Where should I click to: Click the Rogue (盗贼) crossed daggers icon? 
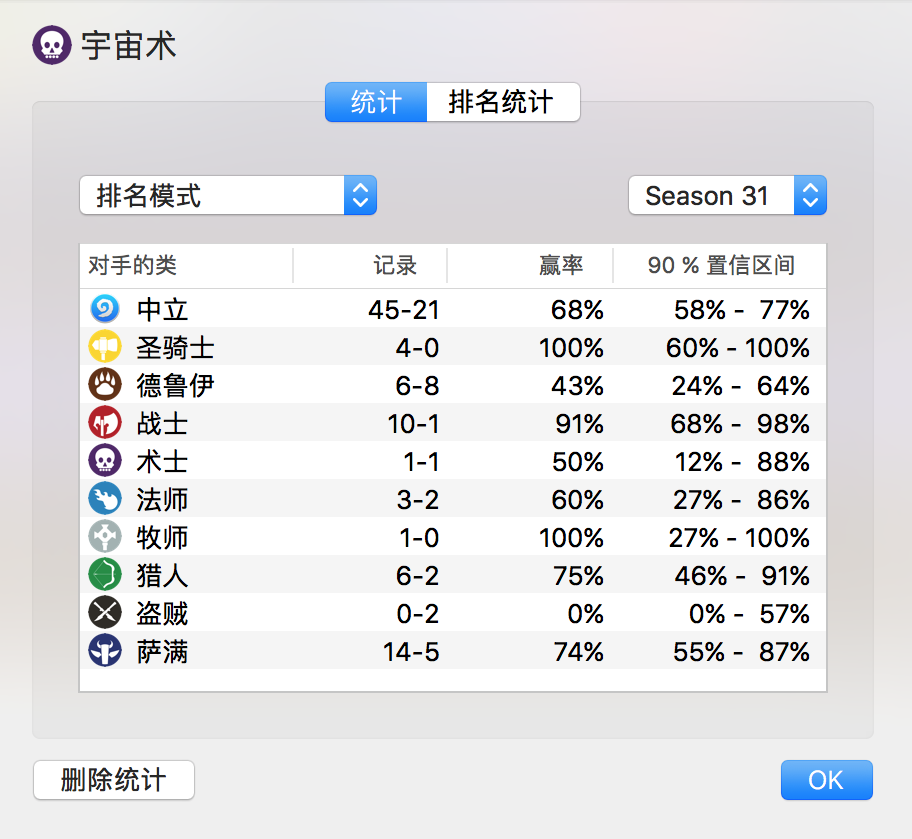click(105, 613)
